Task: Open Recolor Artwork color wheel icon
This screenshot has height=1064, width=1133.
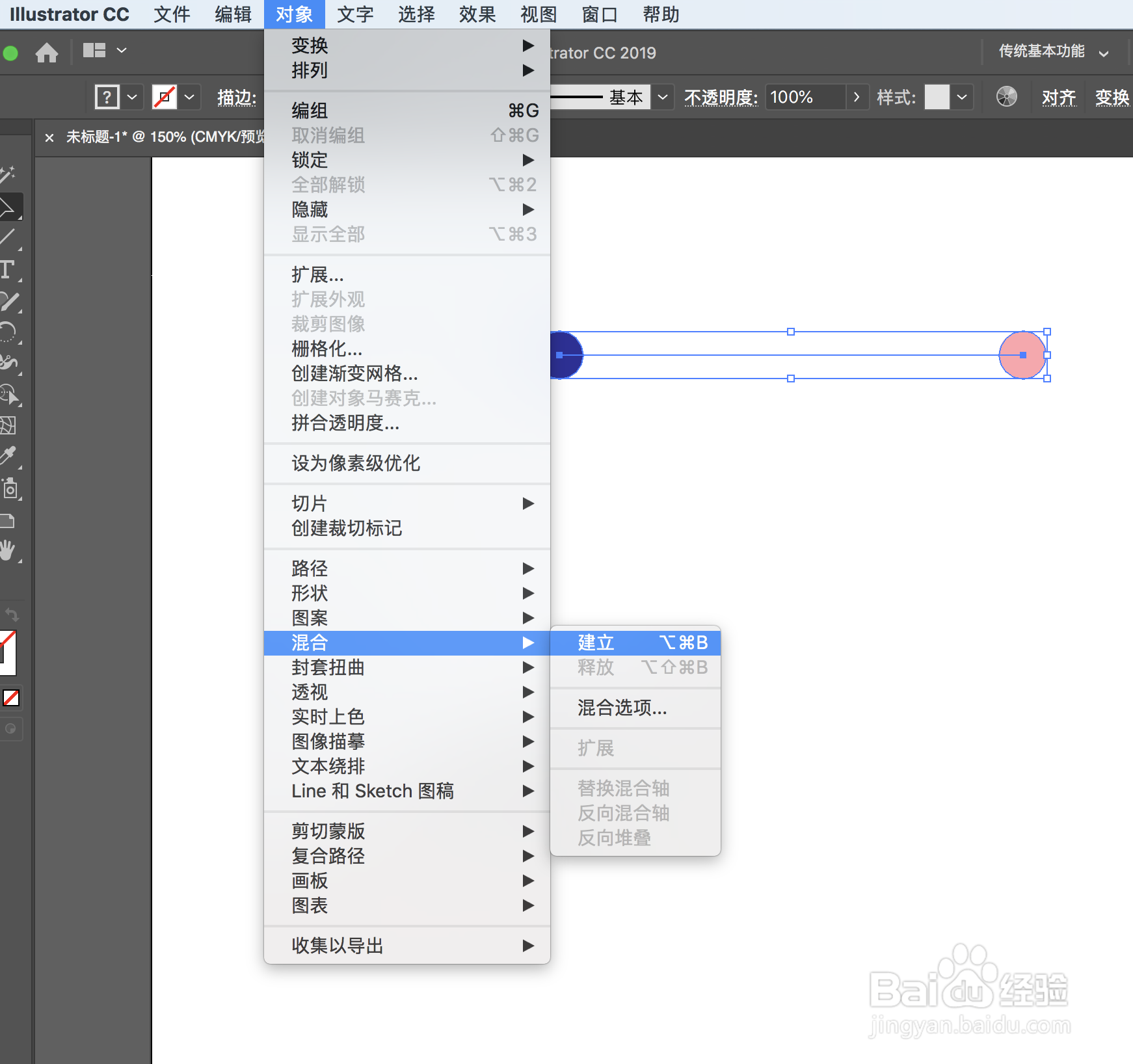Action: pos(1006,97)
